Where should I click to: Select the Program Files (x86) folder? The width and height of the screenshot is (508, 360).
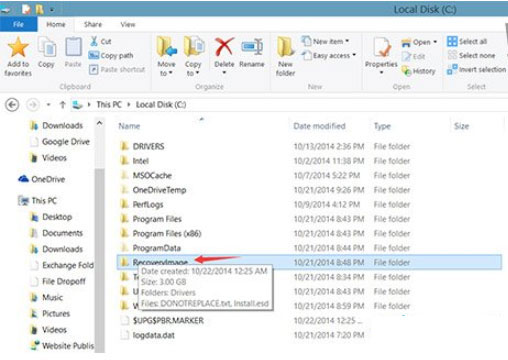167,233
